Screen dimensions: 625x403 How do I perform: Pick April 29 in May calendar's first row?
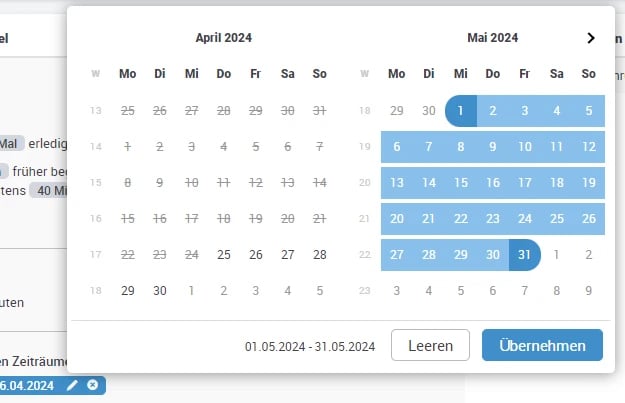[397, 111]
